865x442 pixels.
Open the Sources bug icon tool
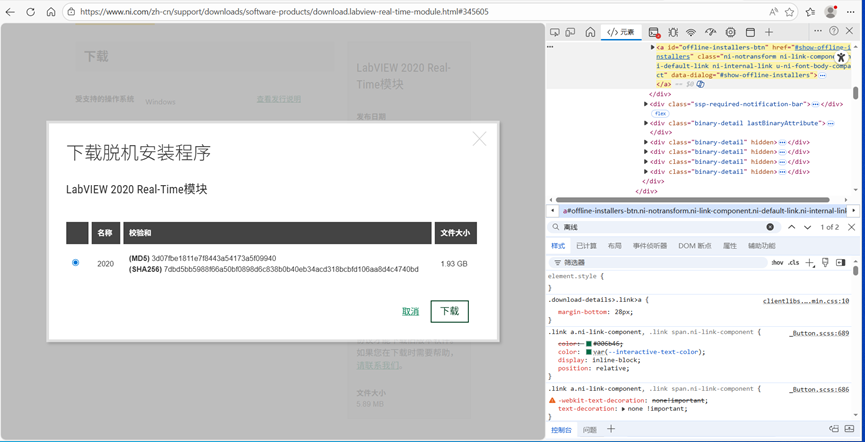673,32
